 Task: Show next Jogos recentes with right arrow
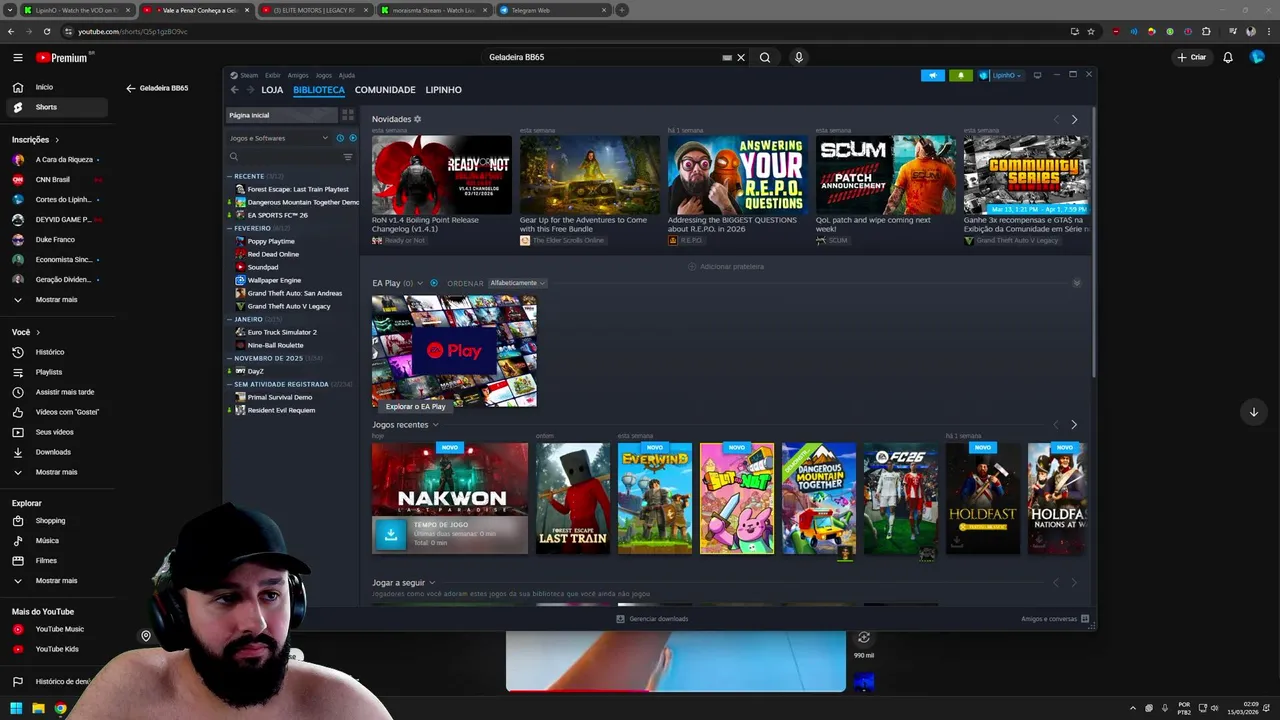coord(1074,425)
